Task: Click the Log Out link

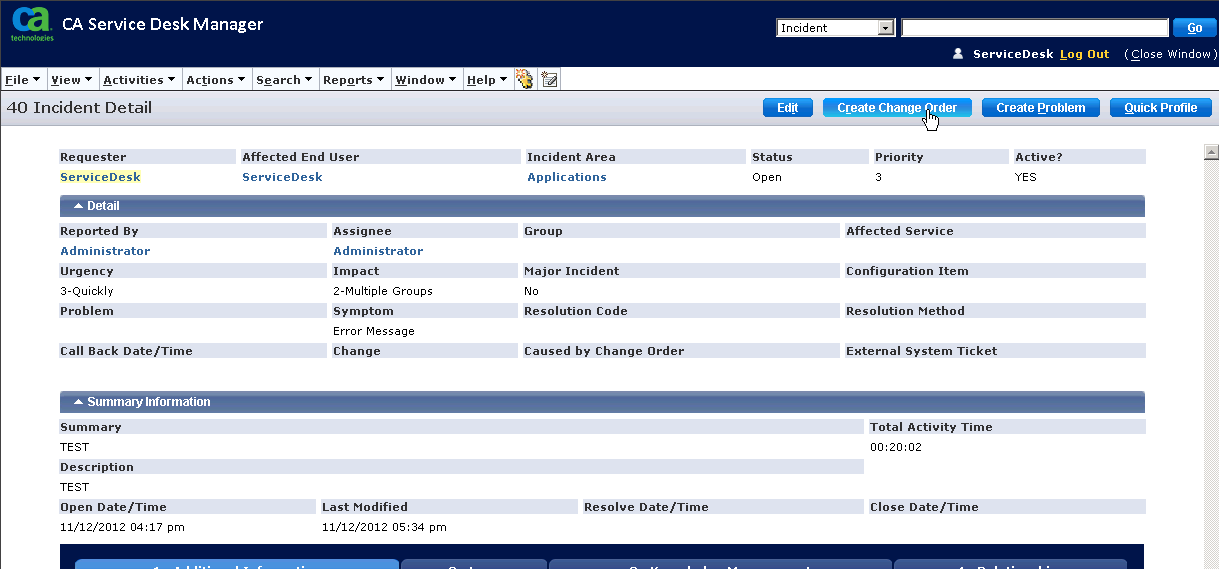Action: [1084, 54]
